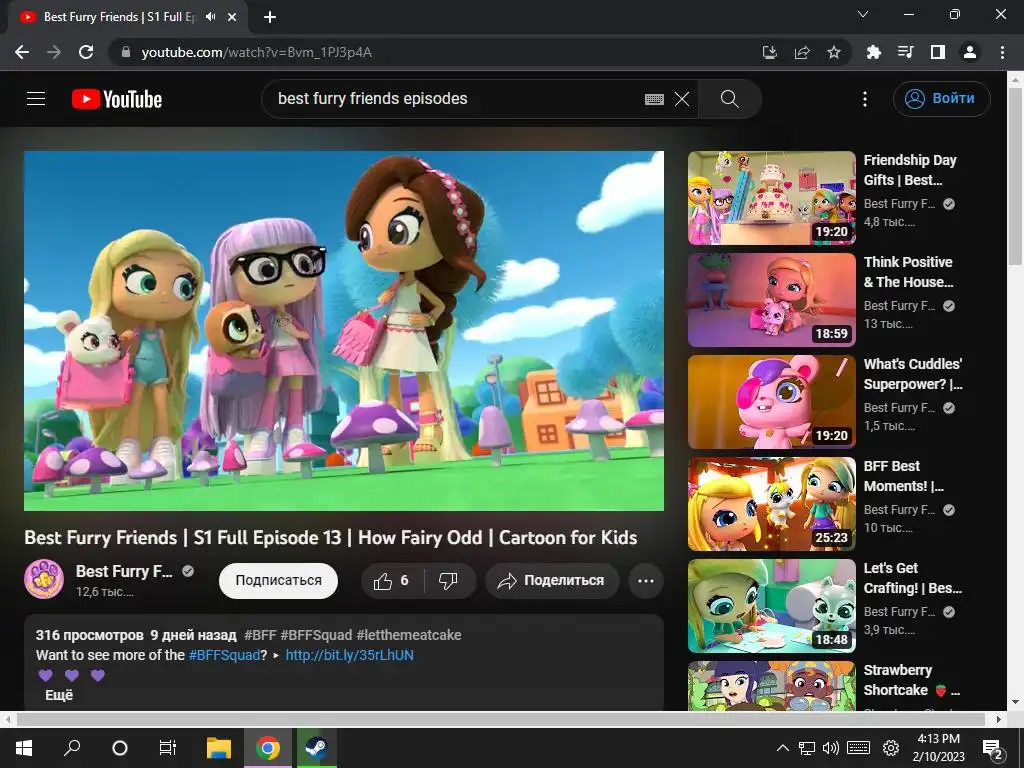Viewport: 1024px width, 768px height.
Task: Subscribe with the Подписаться button
Action: click(x=278, y=581)
